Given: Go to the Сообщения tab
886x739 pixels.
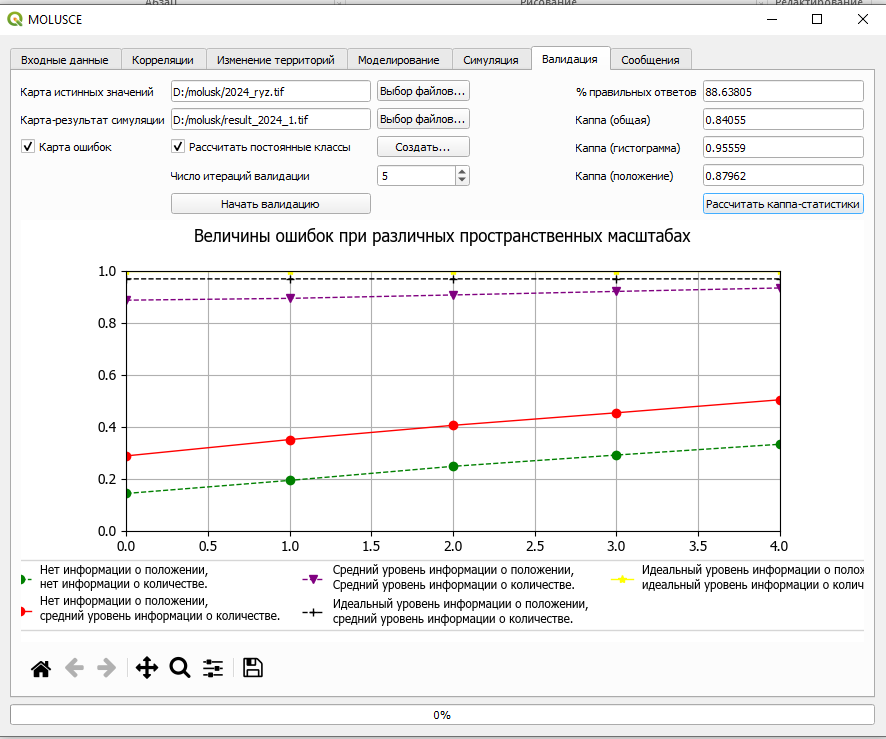Looking at the screenshot, I should click(x=650, y=60).
